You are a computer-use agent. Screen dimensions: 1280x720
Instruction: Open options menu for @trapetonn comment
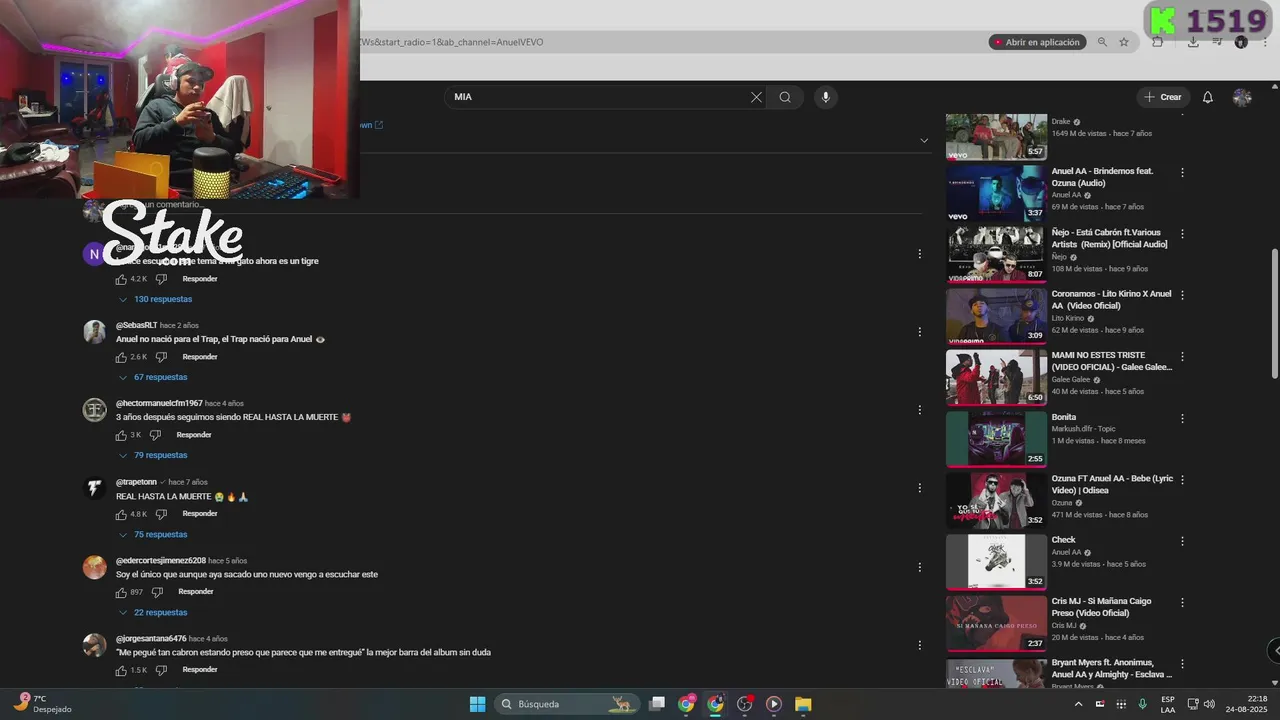pyautogui.click(x=919, y=488)
